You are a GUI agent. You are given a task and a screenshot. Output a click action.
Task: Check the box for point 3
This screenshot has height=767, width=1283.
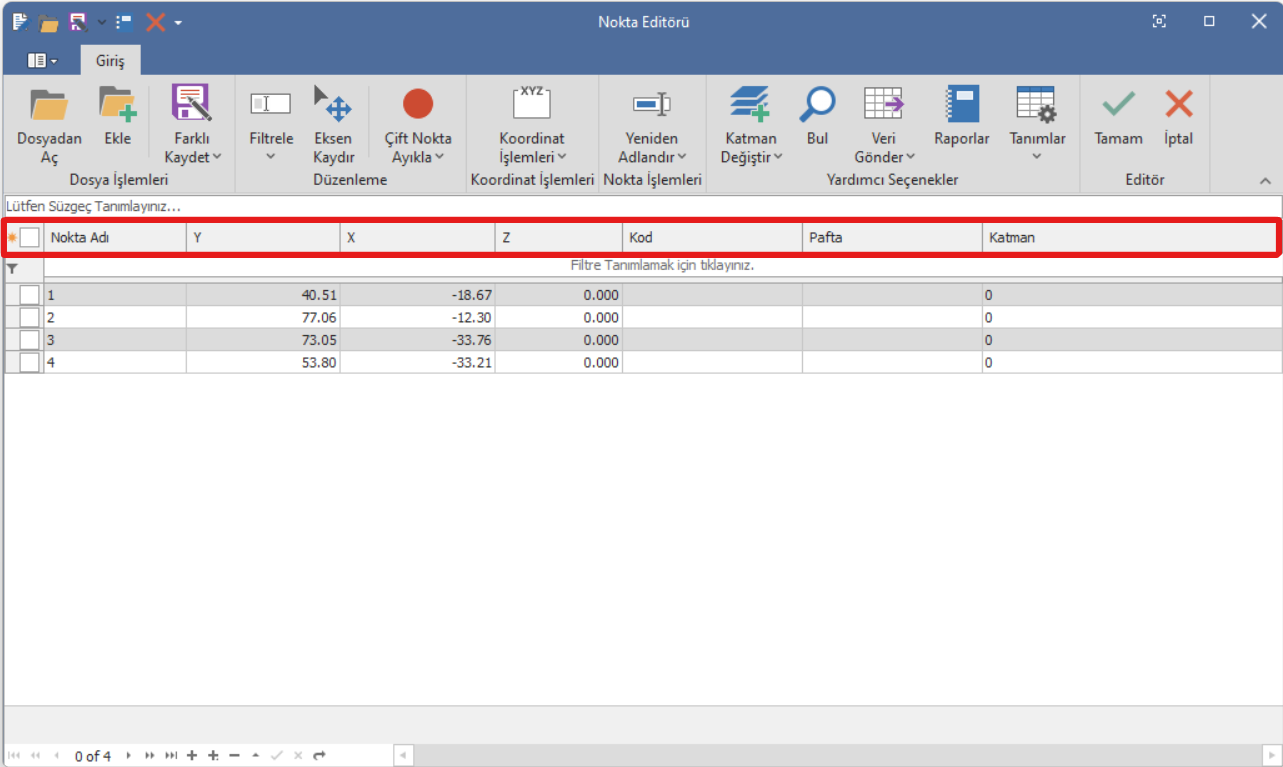[30, 339]
